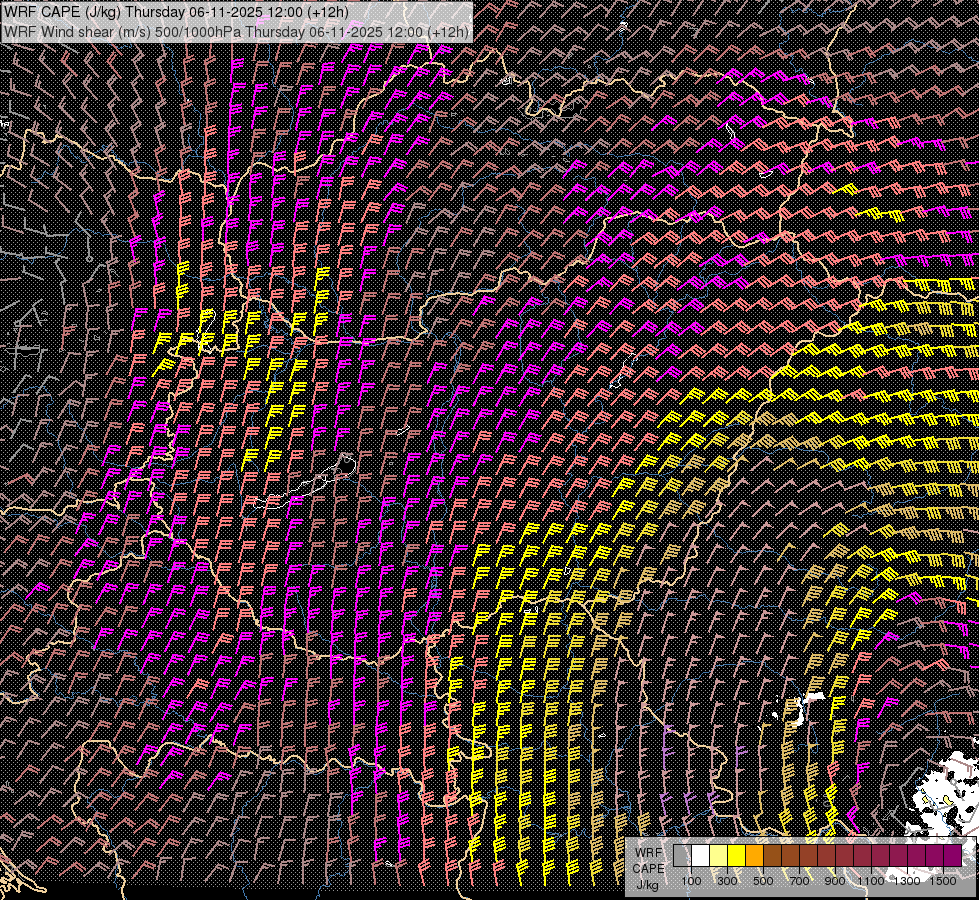Select the gray swatch in the CAPE legend
This screenshot has width=979, height=900.
(681, 855)
